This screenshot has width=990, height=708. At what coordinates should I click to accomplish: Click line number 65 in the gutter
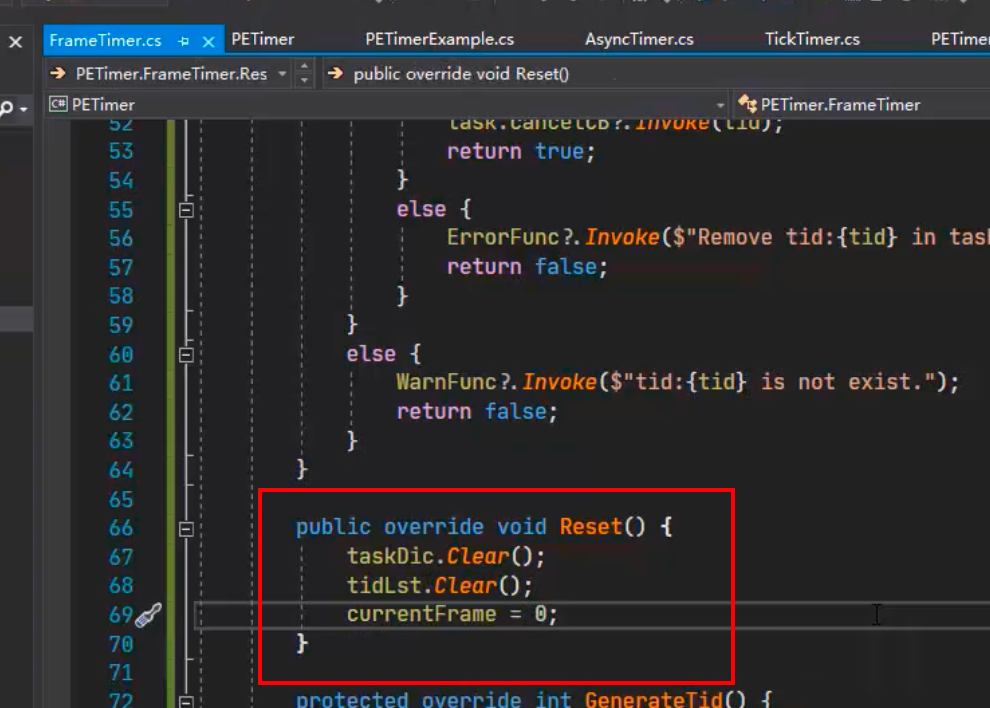[121, 500]
